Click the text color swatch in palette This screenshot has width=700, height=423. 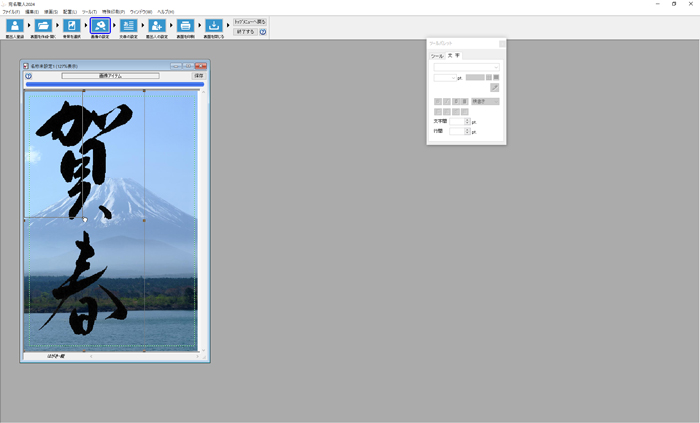(475, 77)
